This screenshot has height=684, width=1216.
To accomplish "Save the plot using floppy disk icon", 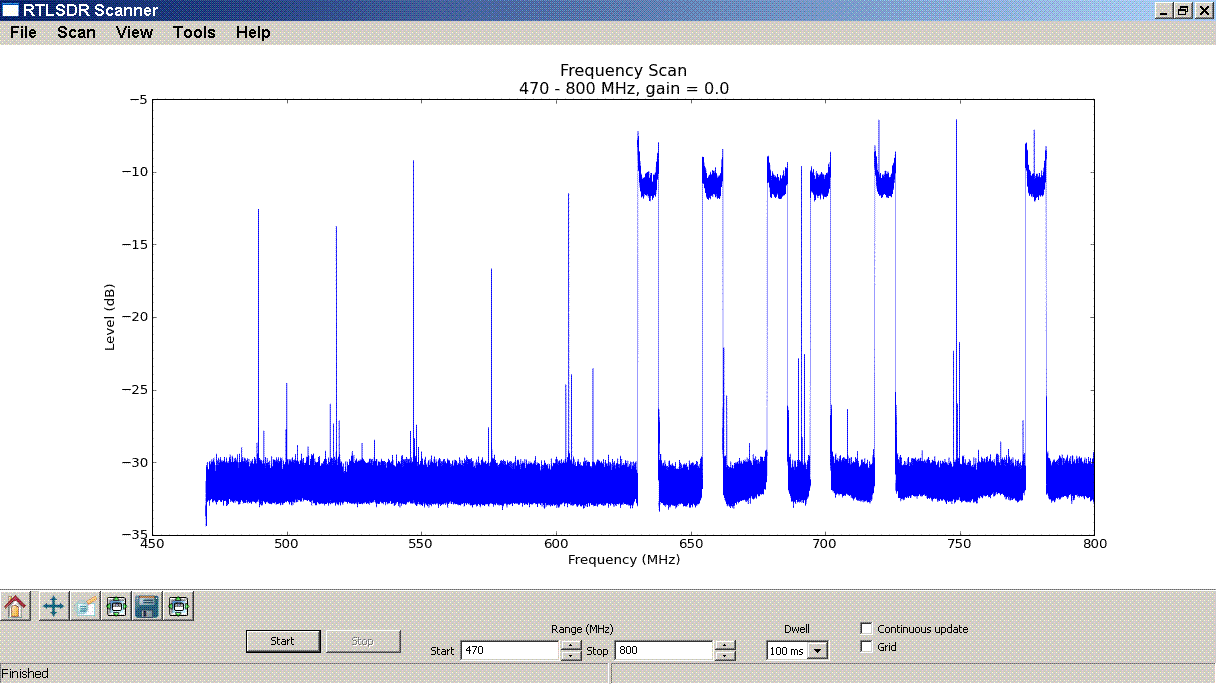I will pyautogui.click(x=148, y=606).
